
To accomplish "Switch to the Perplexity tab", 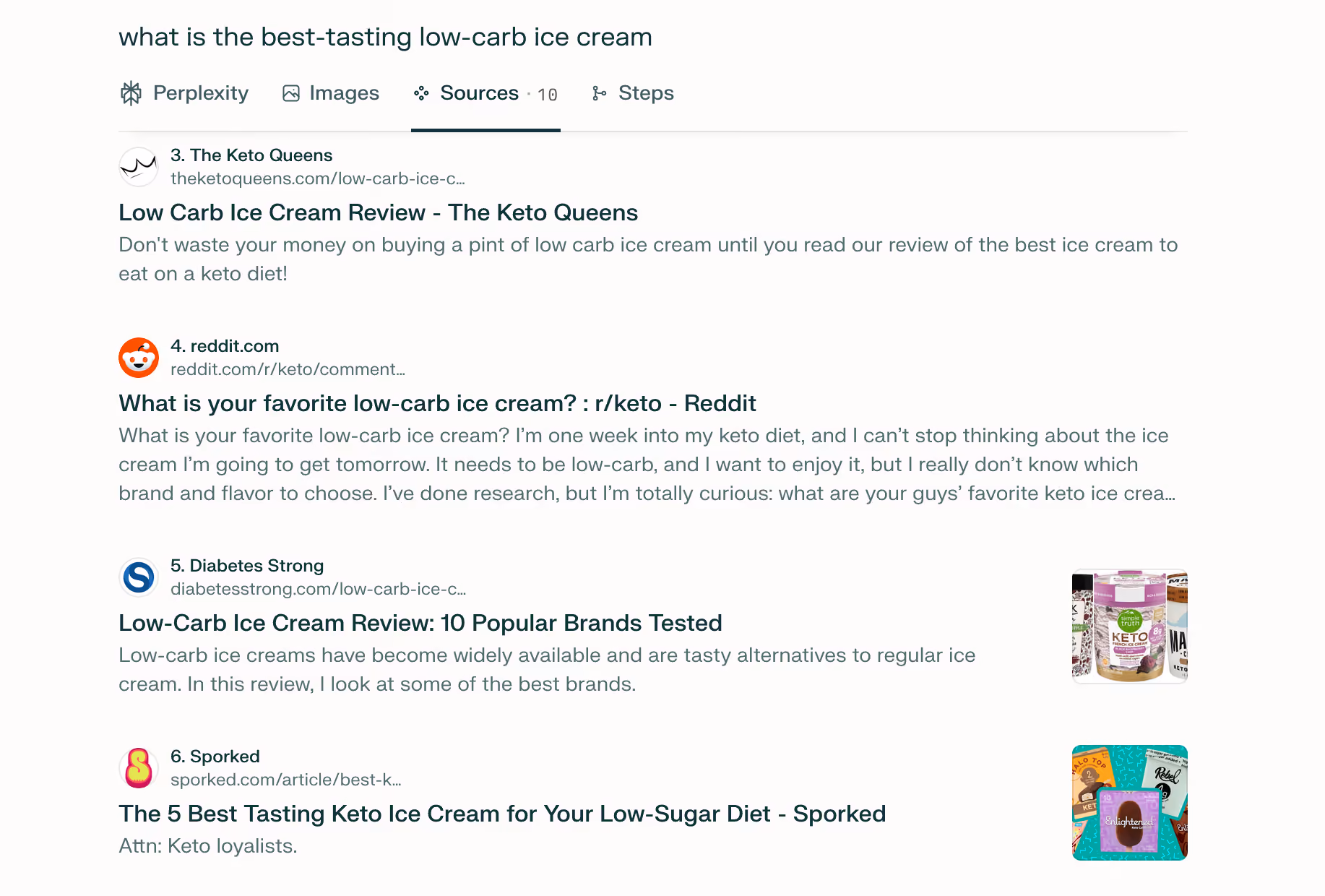I will (x=184, y=93).
